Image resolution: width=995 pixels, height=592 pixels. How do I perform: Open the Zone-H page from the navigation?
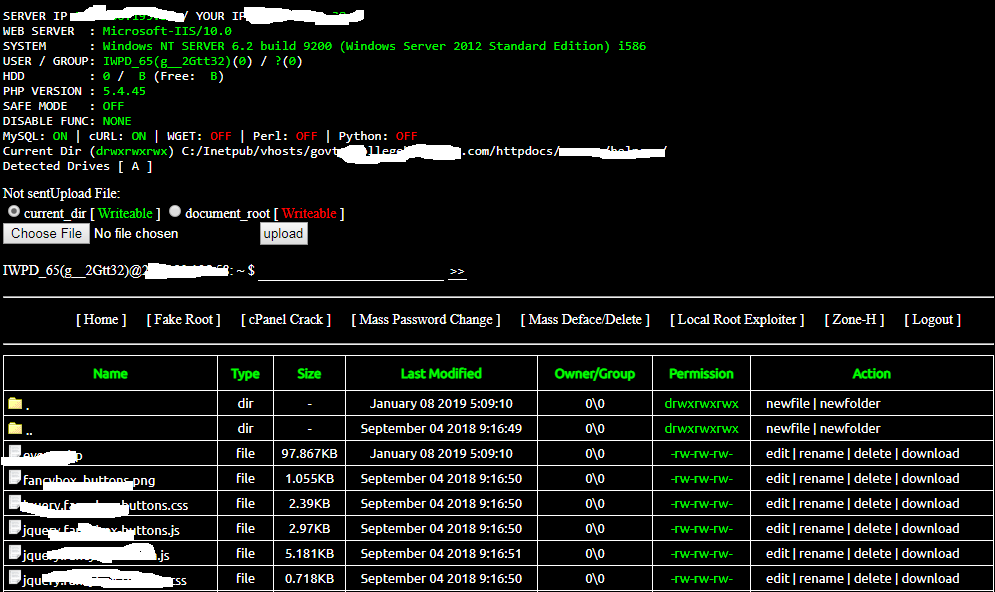[855, 319]
